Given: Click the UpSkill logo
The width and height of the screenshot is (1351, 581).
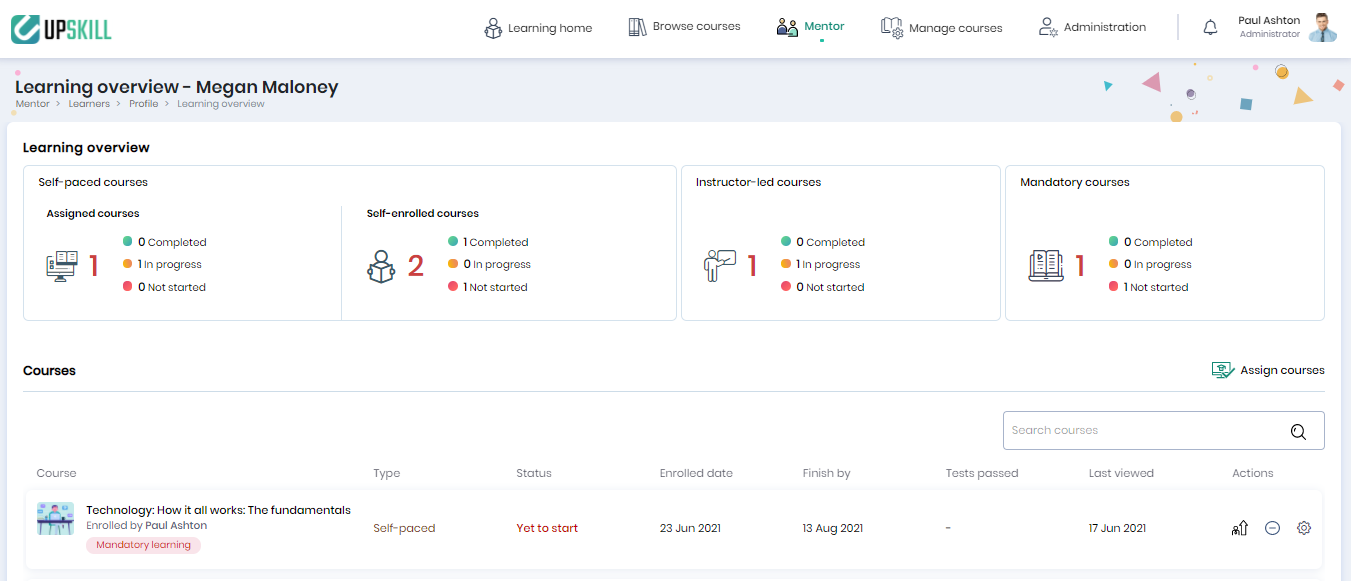Looking at the screenshot, I should (61, 28).
